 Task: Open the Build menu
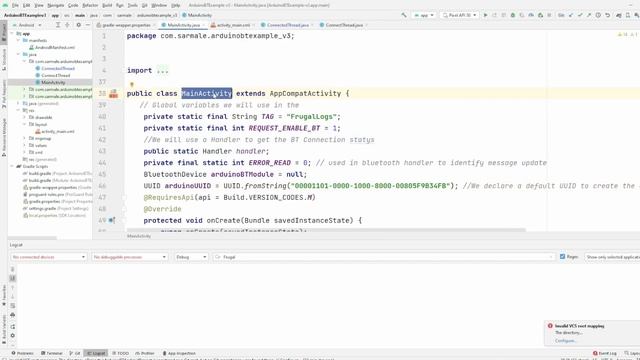click(107, 5)
